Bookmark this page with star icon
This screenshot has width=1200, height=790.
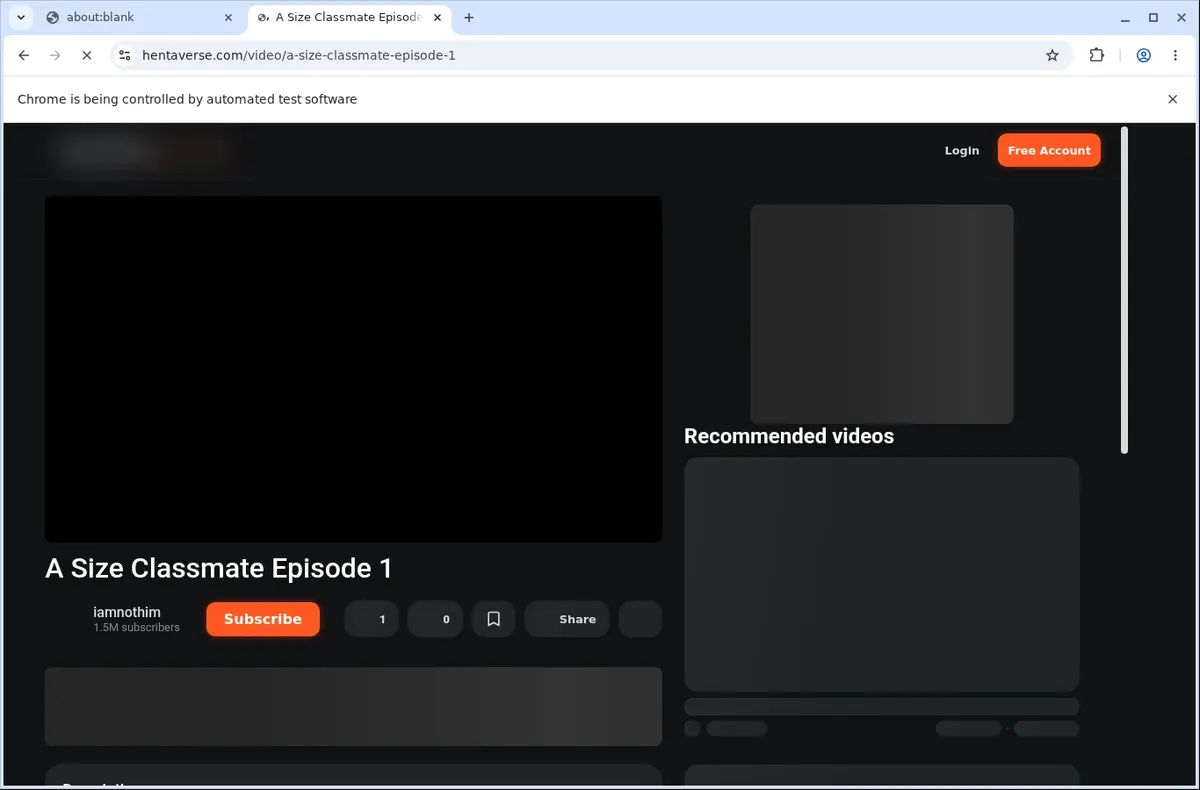[x=1052, y=55]
